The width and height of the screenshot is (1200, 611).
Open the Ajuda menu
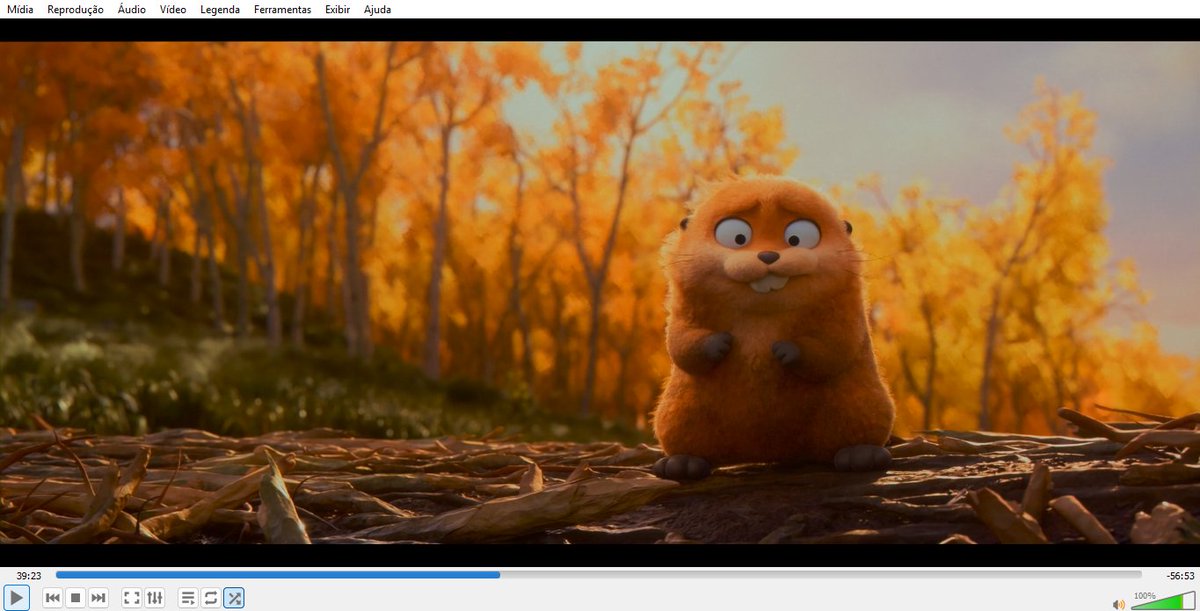377,9
